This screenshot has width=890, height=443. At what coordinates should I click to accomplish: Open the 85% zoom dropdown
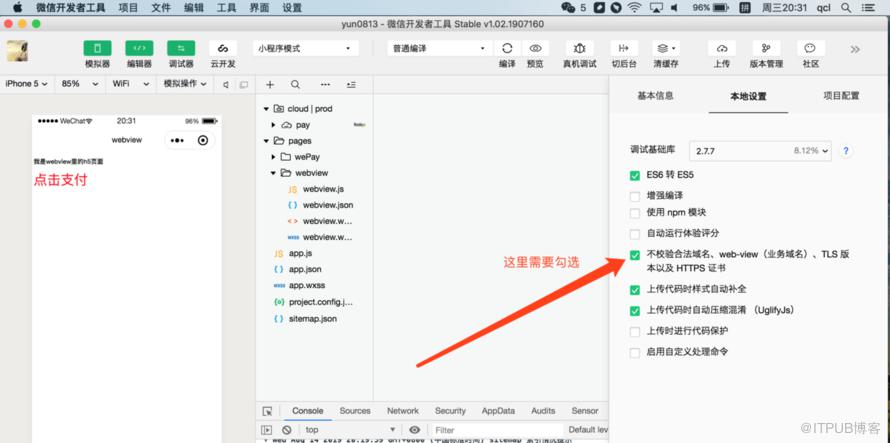[x=80, y=84]
